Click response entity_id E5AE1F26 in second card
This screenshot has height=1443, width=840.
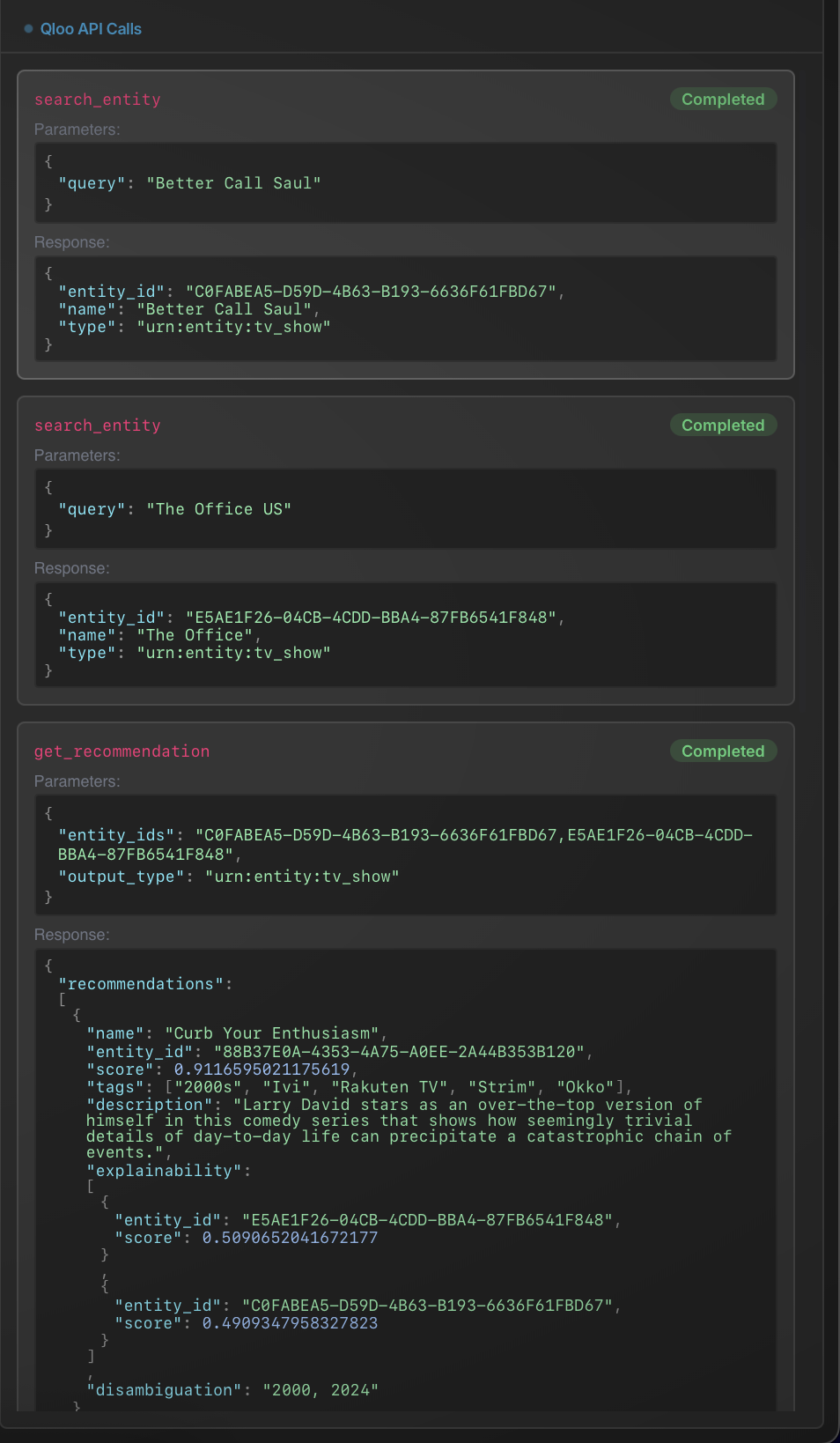312,618
